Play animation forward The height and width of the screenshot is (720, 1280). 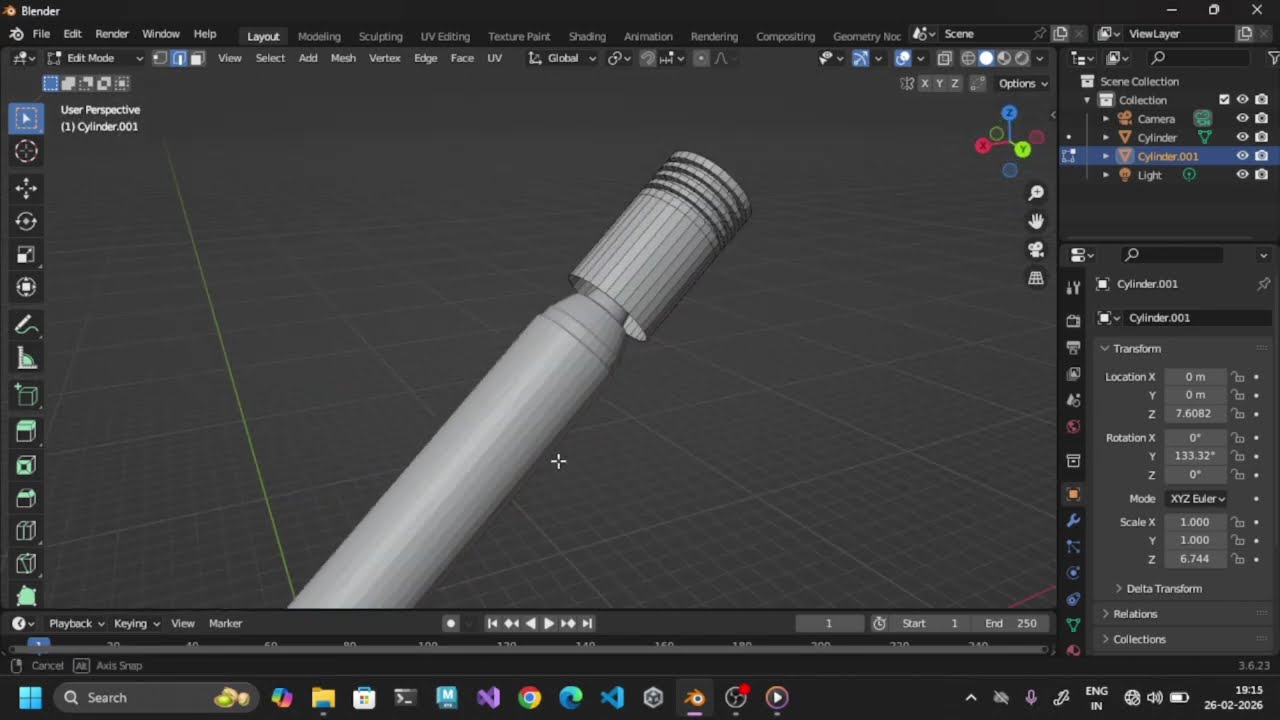(x=549, y=623)
